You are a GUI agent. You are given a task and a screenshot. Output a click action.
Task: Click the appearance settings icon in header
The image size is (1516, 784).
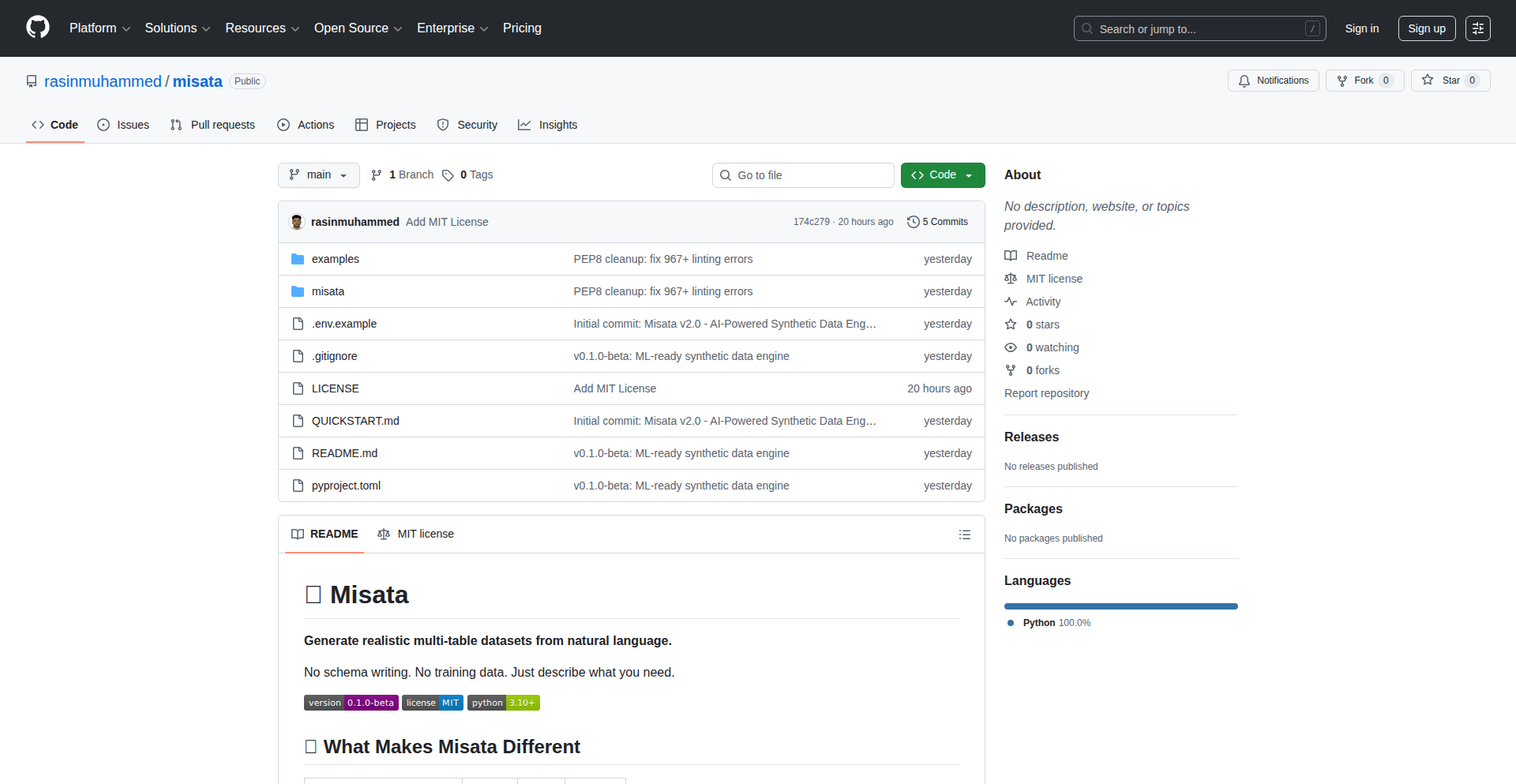1477,28
